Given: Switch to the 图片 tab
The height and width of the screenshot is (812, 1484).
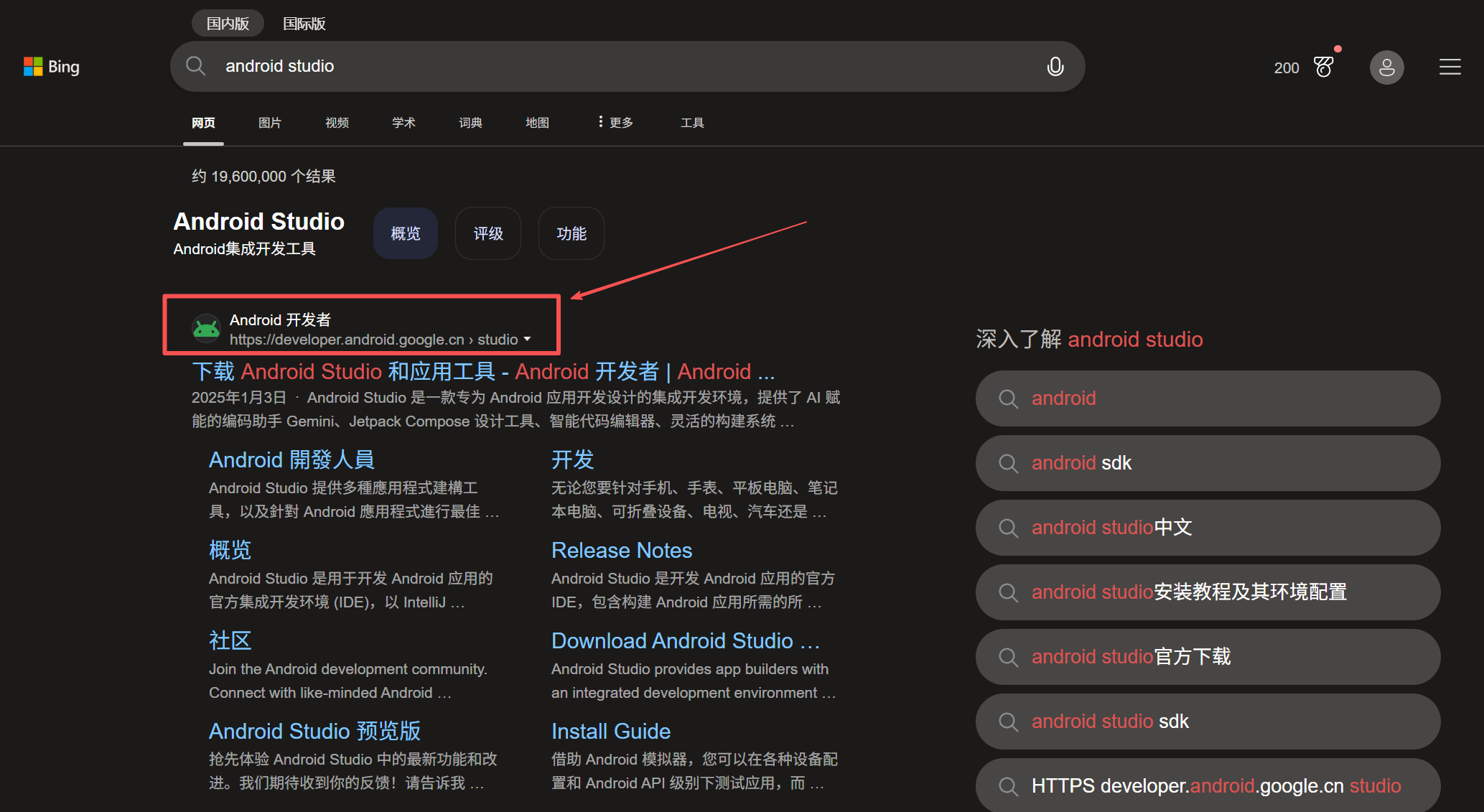Looking at the screenshot, I should pyautogui.click(x=270, y=123).
